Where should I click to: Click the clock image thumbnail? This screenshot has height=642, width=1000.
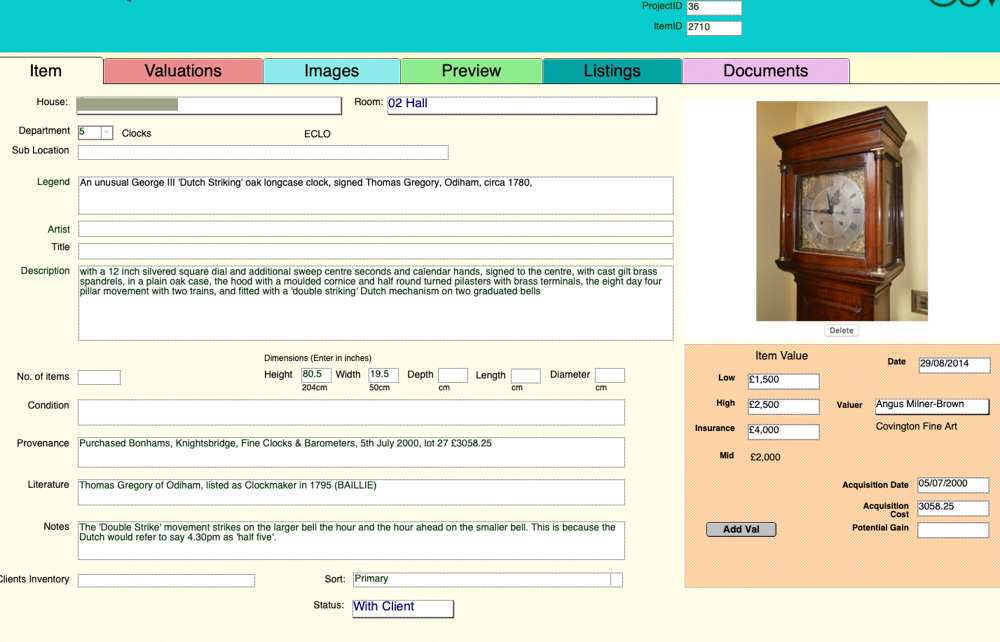[x=841, y=210]
